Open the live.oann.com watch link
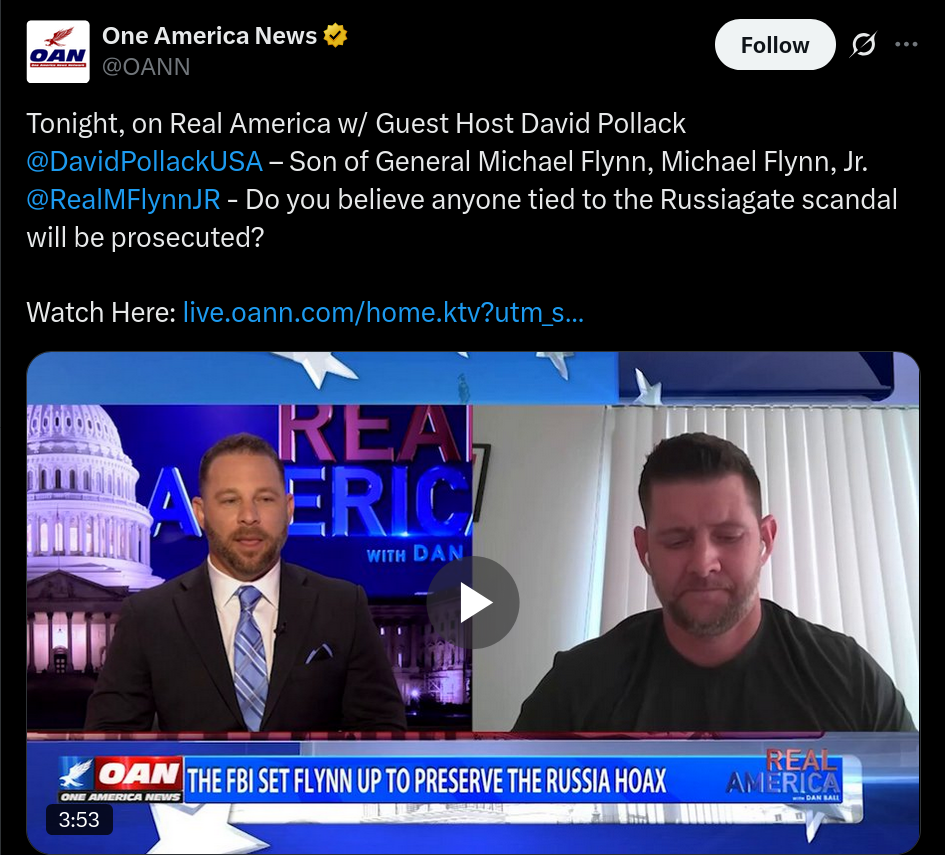 [383, 313]
